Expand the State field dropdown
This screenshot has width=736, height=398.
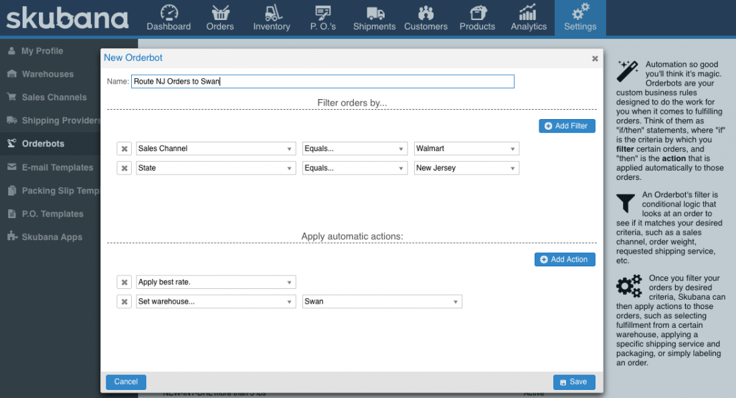point(216,168)
